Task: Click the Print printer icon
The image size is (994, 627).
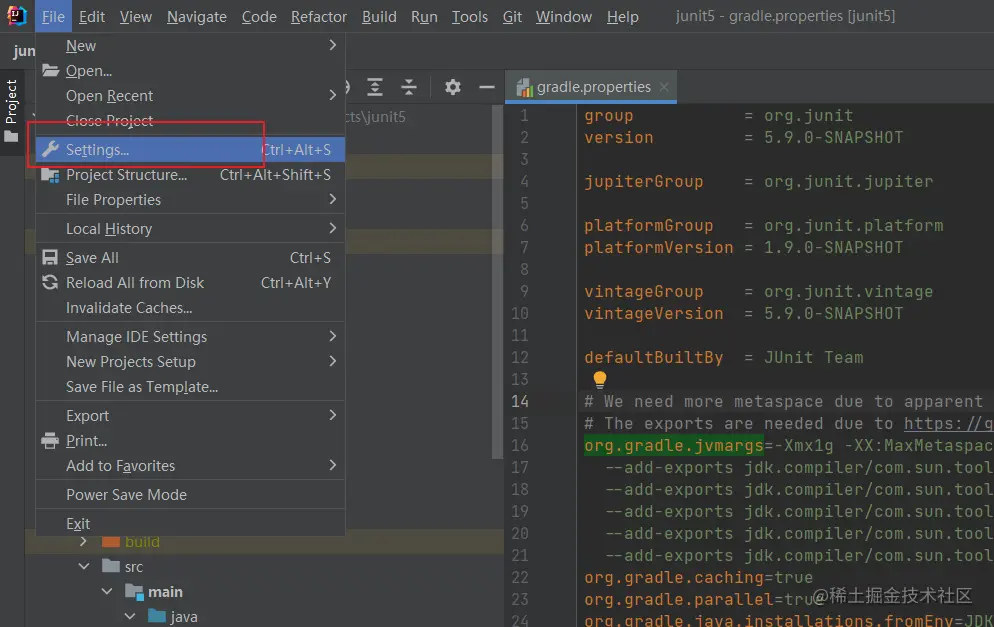Action: 50,441
